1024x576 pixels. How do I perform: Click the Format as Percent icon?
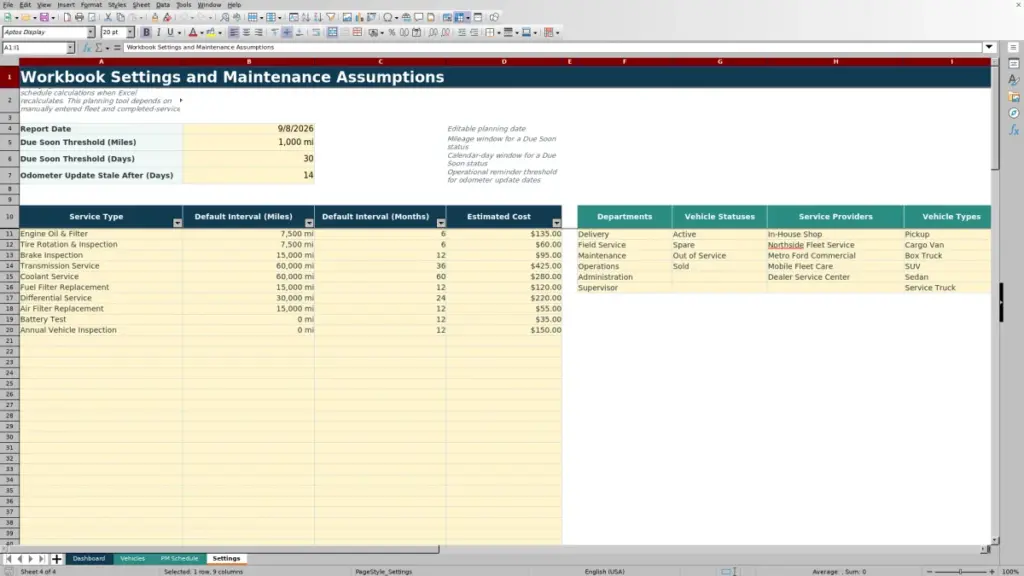pyautogui.click(x=392, y=33)
